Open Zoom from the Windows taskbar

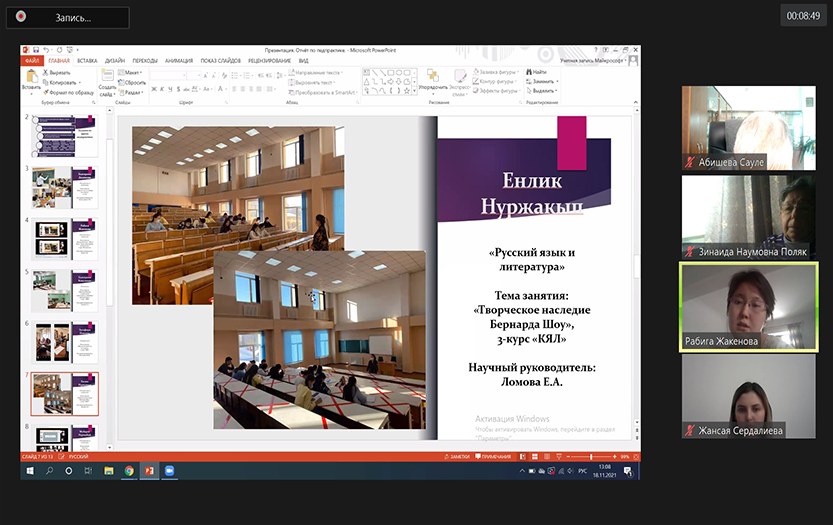coord(171,470)
